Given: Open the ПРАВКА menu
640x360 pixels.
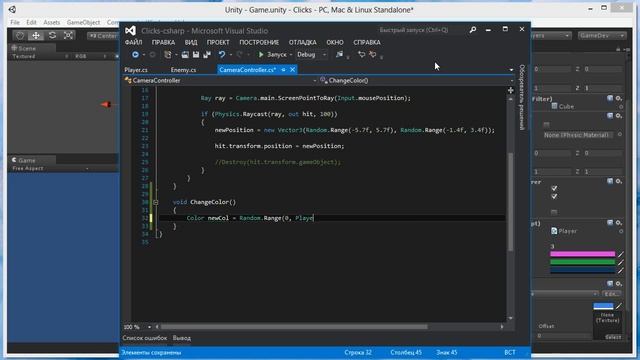Looking at the screenshot, I should click(x=163, y=42).
